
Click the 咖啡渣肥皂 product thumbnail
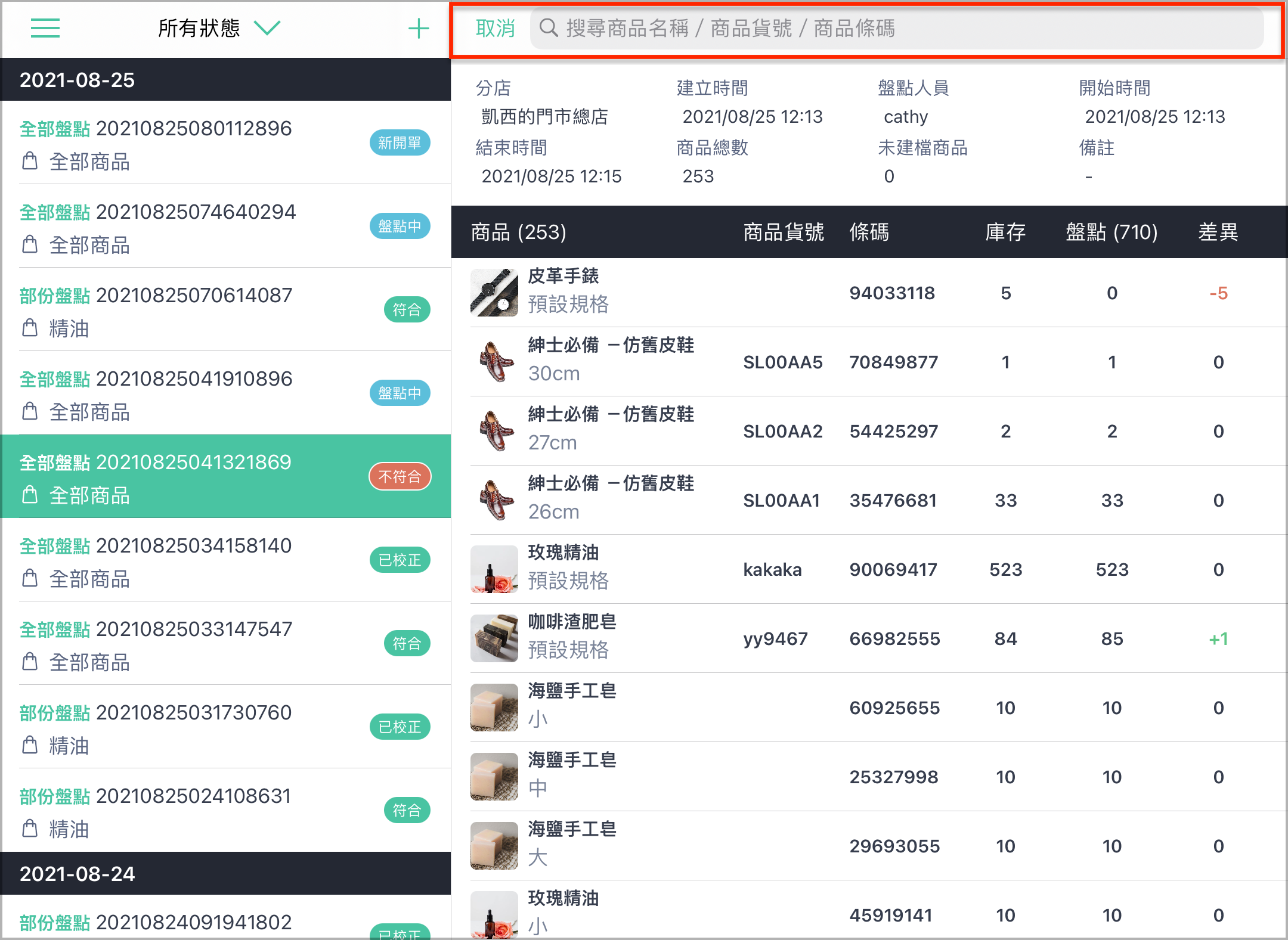494,638
